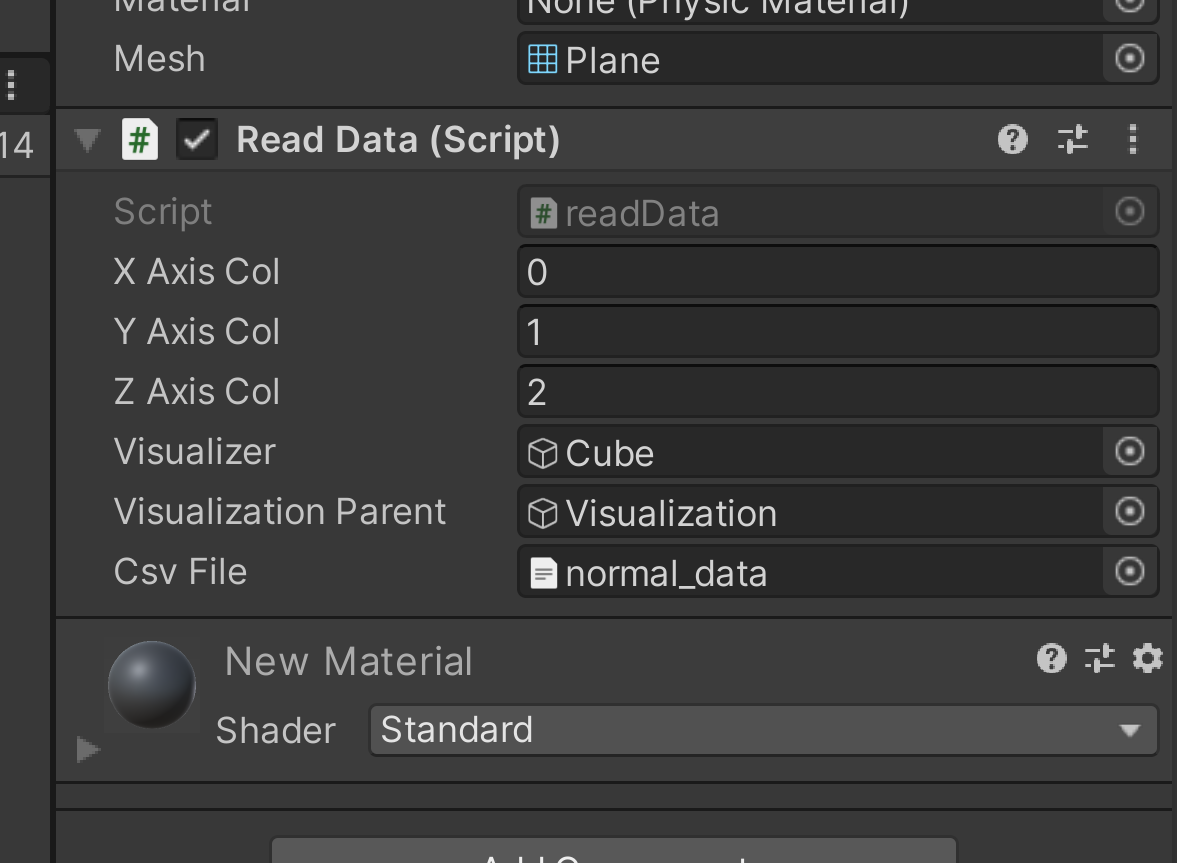Open help for the New Material
This screenshot has width=1177, height=863.
(x=1050, y=659)
